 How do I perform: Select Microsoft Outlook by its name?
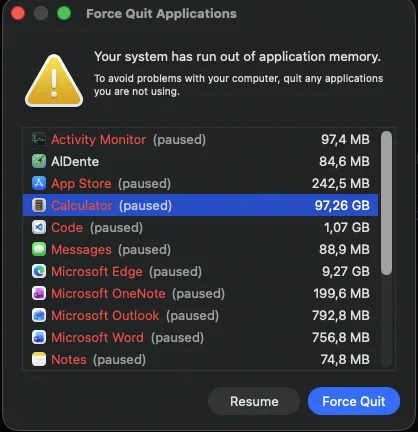coord(105,316)
